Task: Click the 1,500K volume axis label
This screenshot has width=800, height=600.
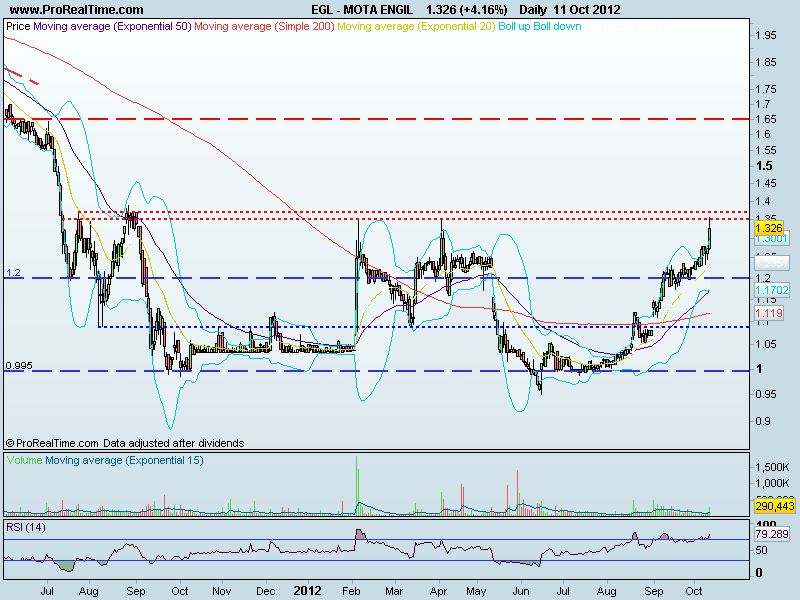Action: click(772, 467)
